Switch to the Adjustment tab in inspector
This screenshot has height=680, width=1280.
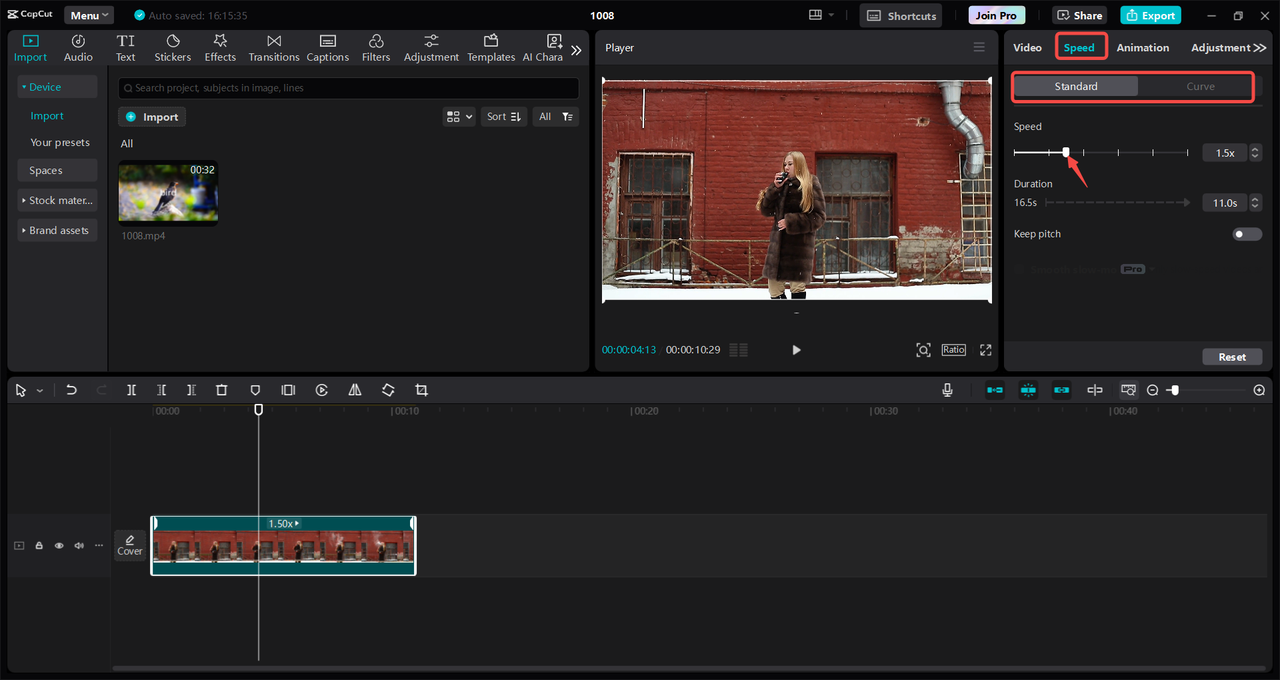1221,47
